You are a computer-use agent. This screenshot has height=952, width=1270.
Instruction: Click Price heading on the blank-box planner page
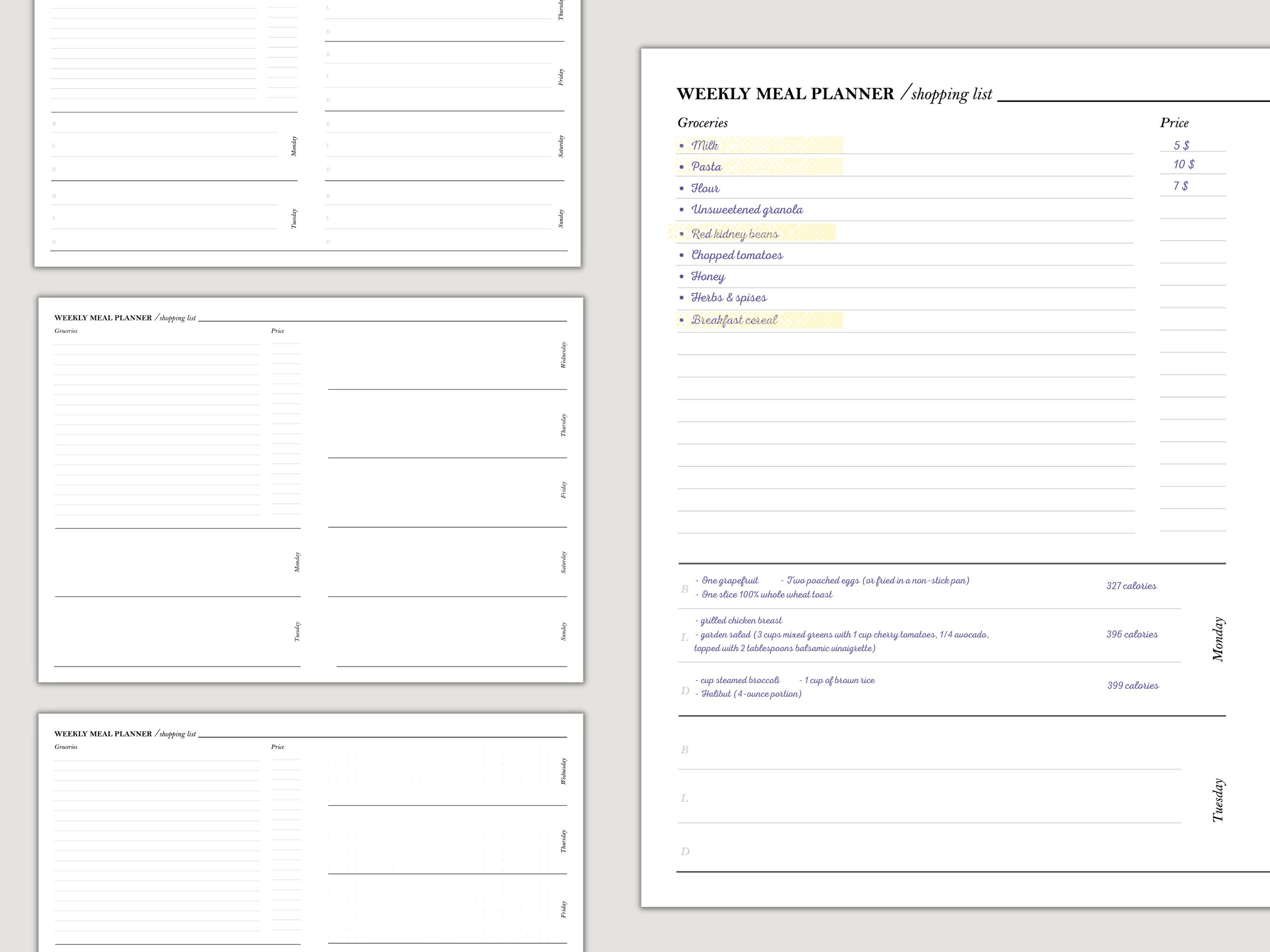278,330
